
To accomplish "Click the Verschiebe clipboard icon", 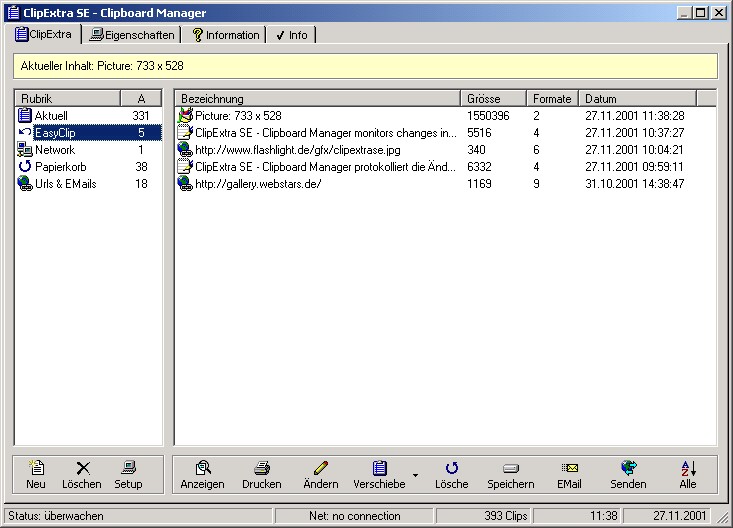I will click(380, 467).
